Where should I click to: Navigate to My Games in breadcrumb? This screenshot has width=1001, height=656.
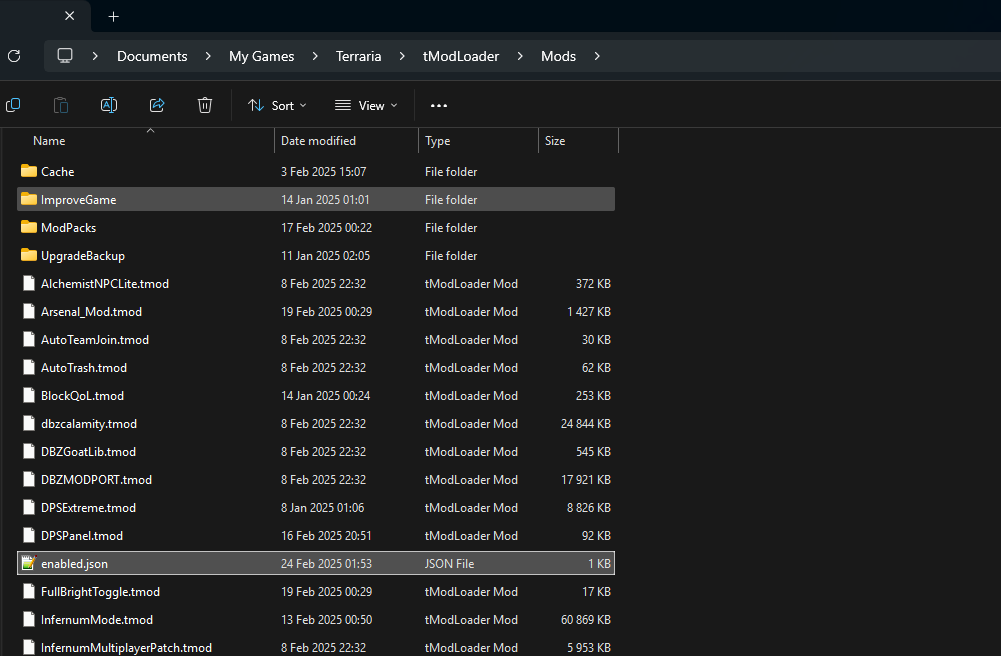pos(262,56)
